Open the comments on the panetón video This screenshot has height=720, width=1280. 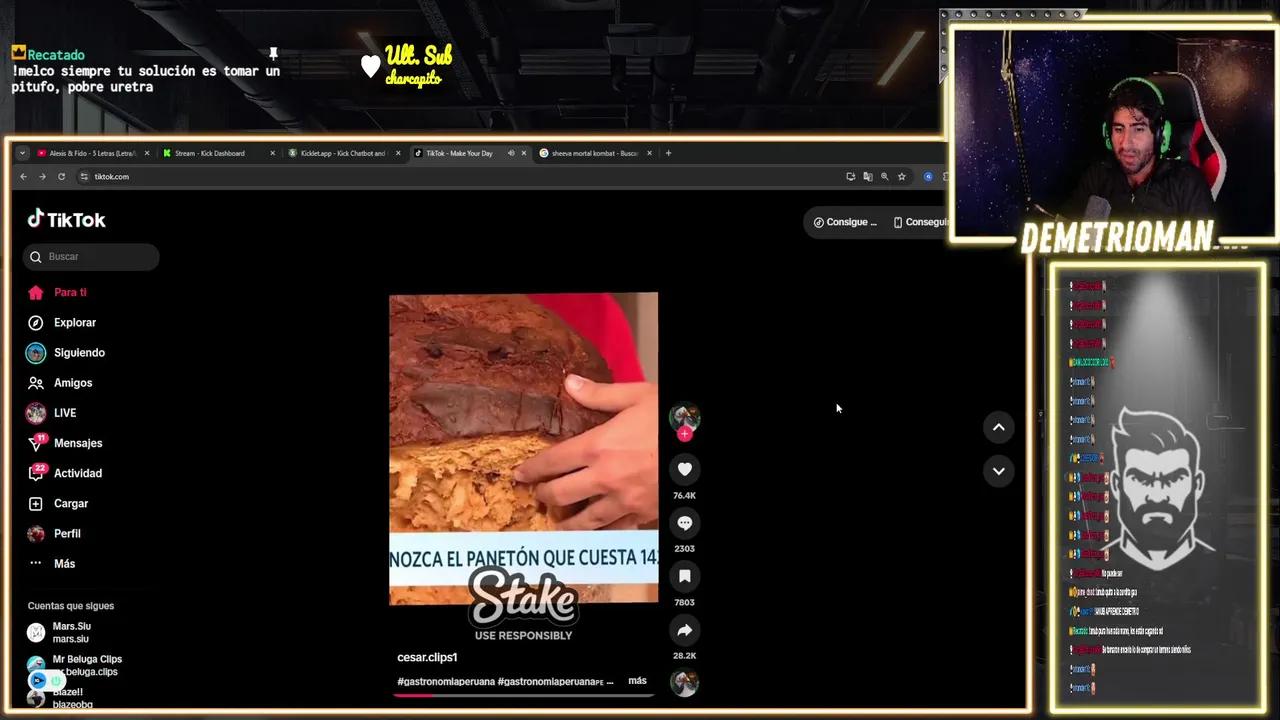tap(684, 522)
